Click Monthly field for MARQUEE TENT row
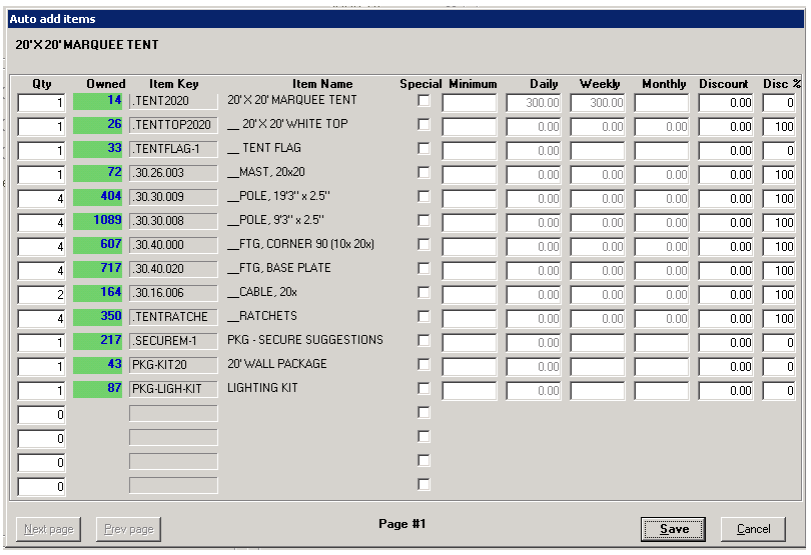 tap(661, 102)
